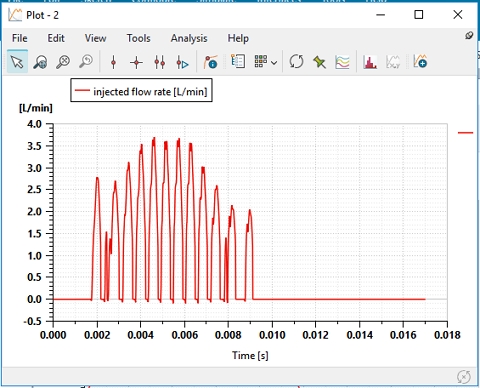Image resolution: width=480 pixels, height=388 pixels.
Task: Click the Time [s] x-axis label
Action: coord(250,355)
